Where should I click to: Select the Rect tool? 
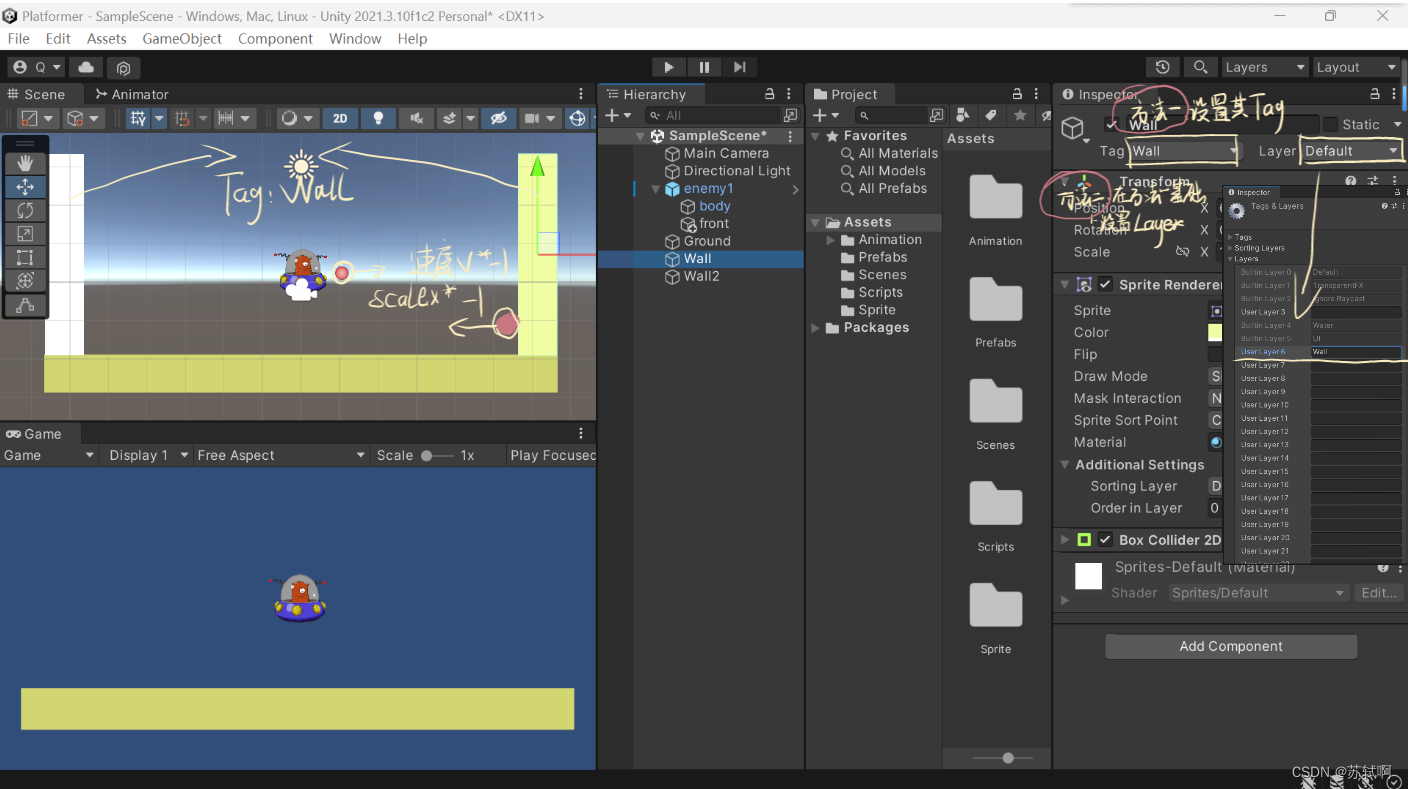25,257
